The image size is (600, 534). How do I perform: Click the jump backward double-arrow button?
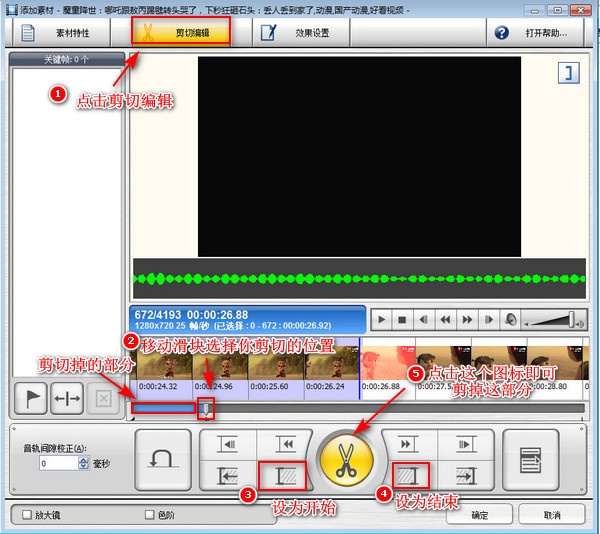(285, 444)
